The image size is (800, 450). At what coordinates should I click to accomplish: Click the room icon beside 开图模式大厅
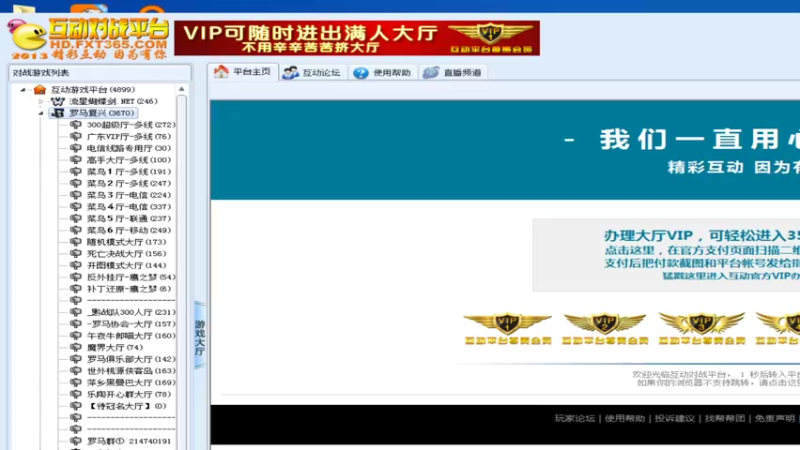click(x=76, y=265)
